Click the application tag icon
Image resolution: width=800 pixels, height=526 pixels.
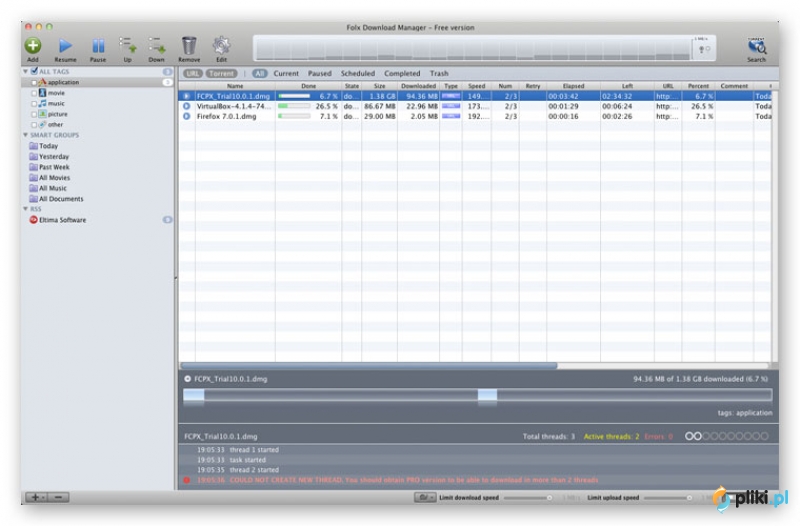tap(42, 82)
